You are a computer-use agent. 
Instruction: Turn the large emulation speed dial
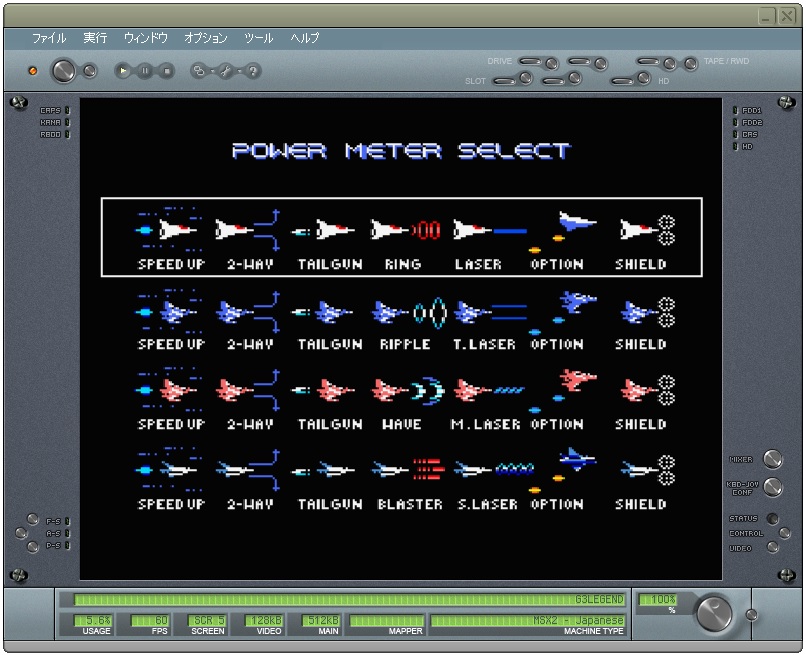point(715,613)
